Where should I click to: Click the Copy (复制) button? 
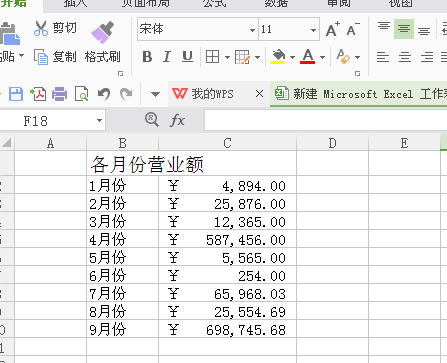(x=55, y=57)
